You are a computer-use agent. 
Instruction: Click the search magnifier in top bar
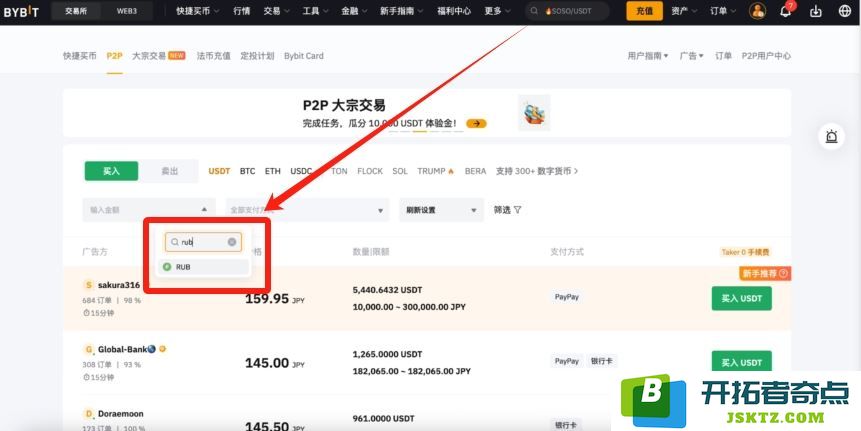coord(534,11)
